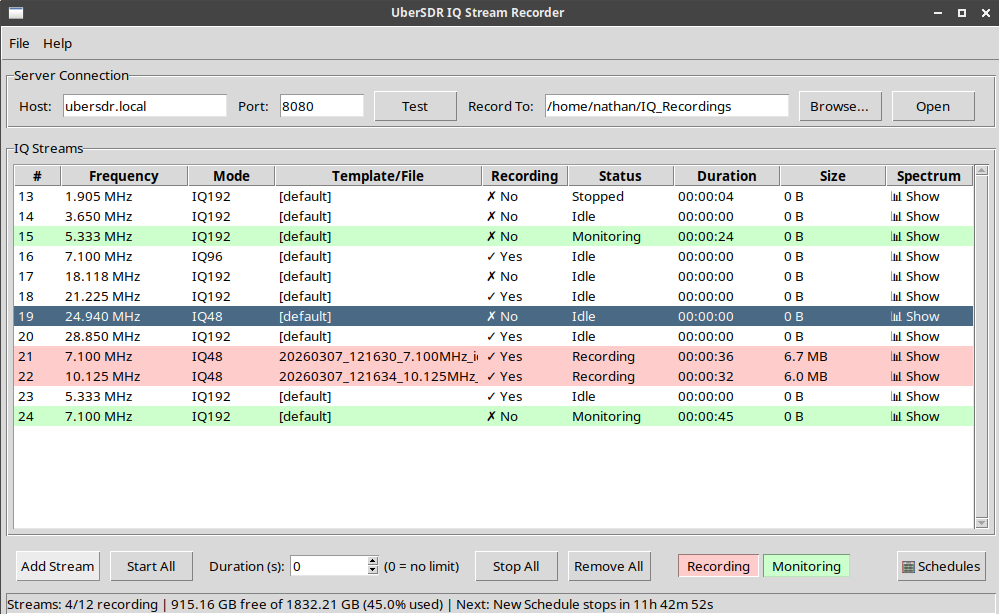Open the Schedules panel
This screenshot has width=999, height=614.
[941, 566]
